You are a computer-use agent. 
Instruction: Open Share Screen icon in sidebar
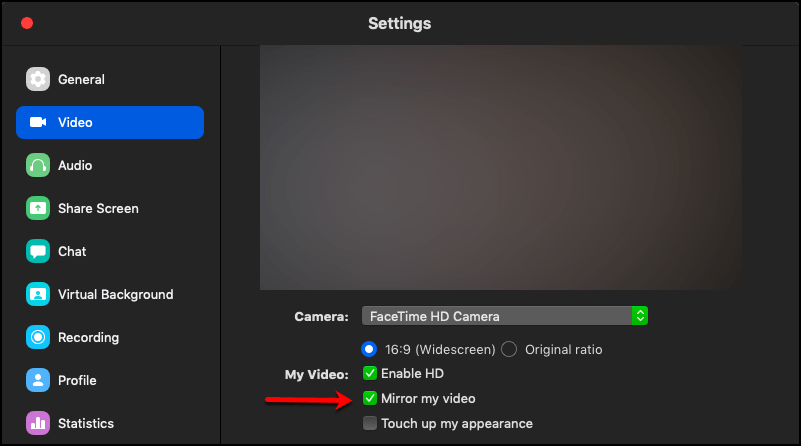(x=38, y=208)
